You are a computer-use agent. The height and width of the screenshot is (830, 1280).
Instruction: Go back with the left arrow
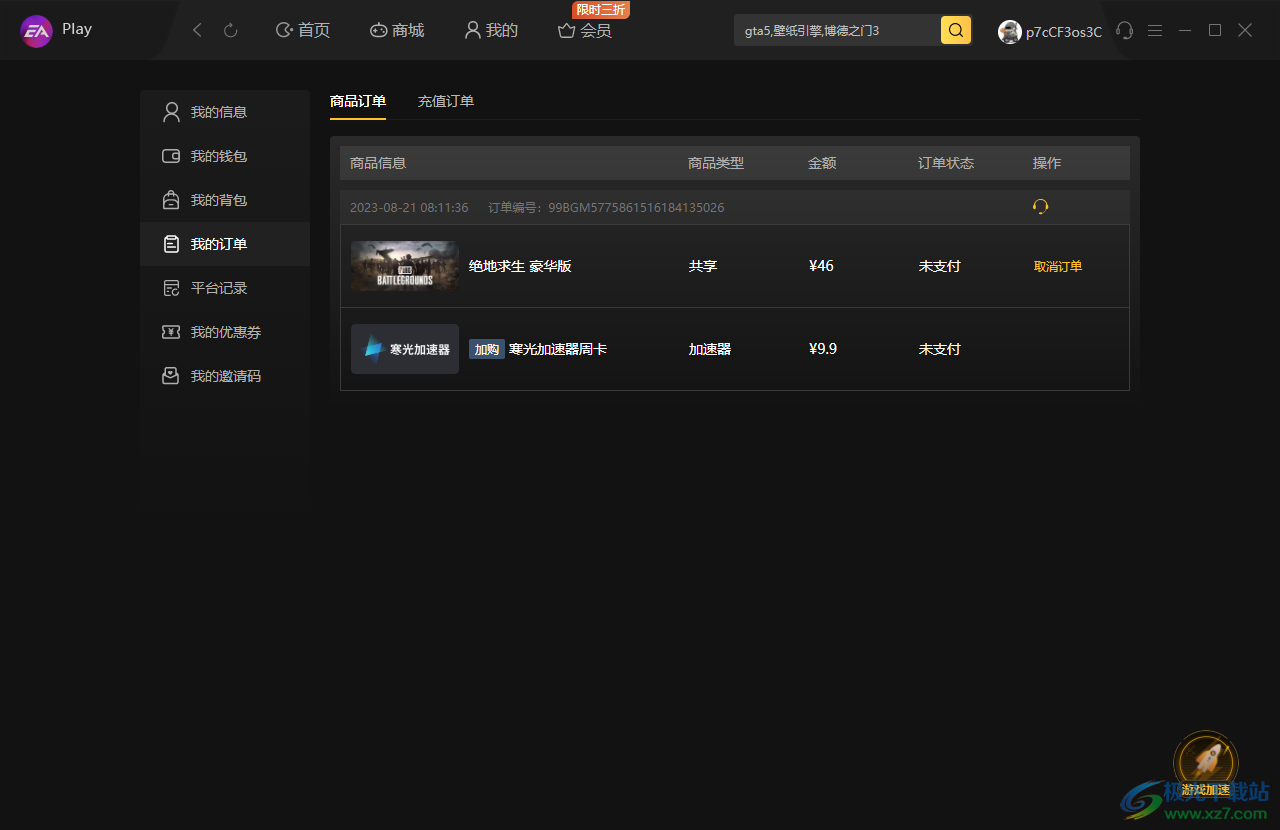pyautogui.click(x=197, y=31)
